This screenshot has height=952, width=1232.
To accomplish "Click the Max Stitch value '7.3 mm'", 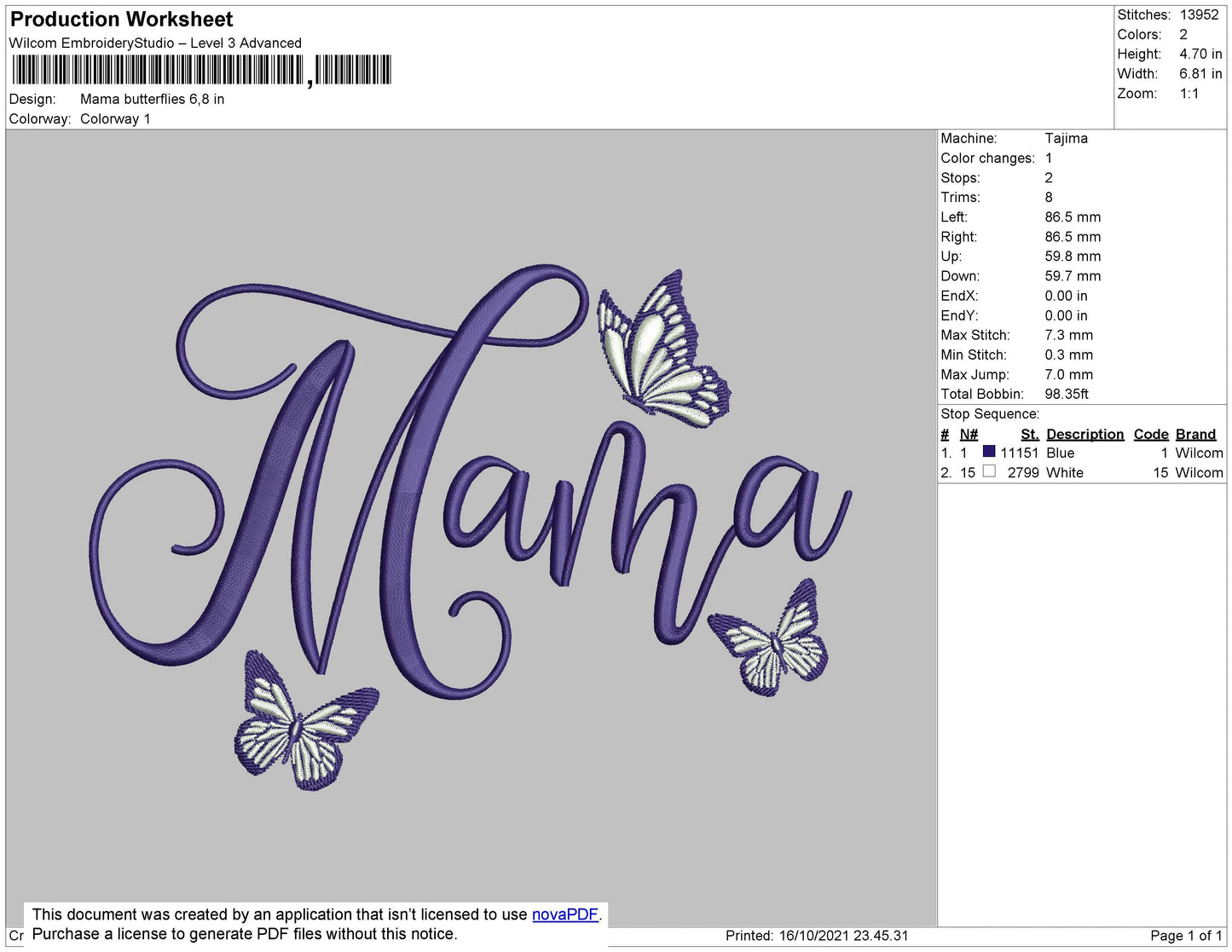I will click(1069, 335).
